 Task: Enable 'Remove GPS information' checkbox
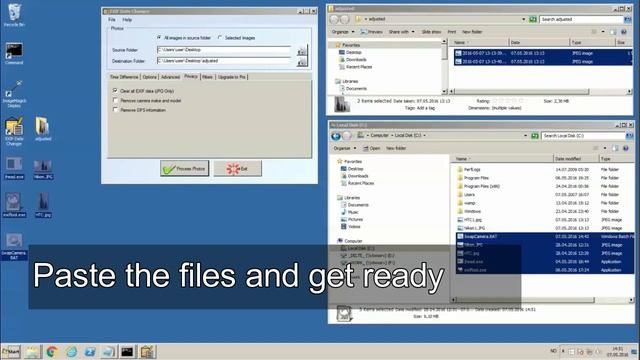tap(115, 110)
